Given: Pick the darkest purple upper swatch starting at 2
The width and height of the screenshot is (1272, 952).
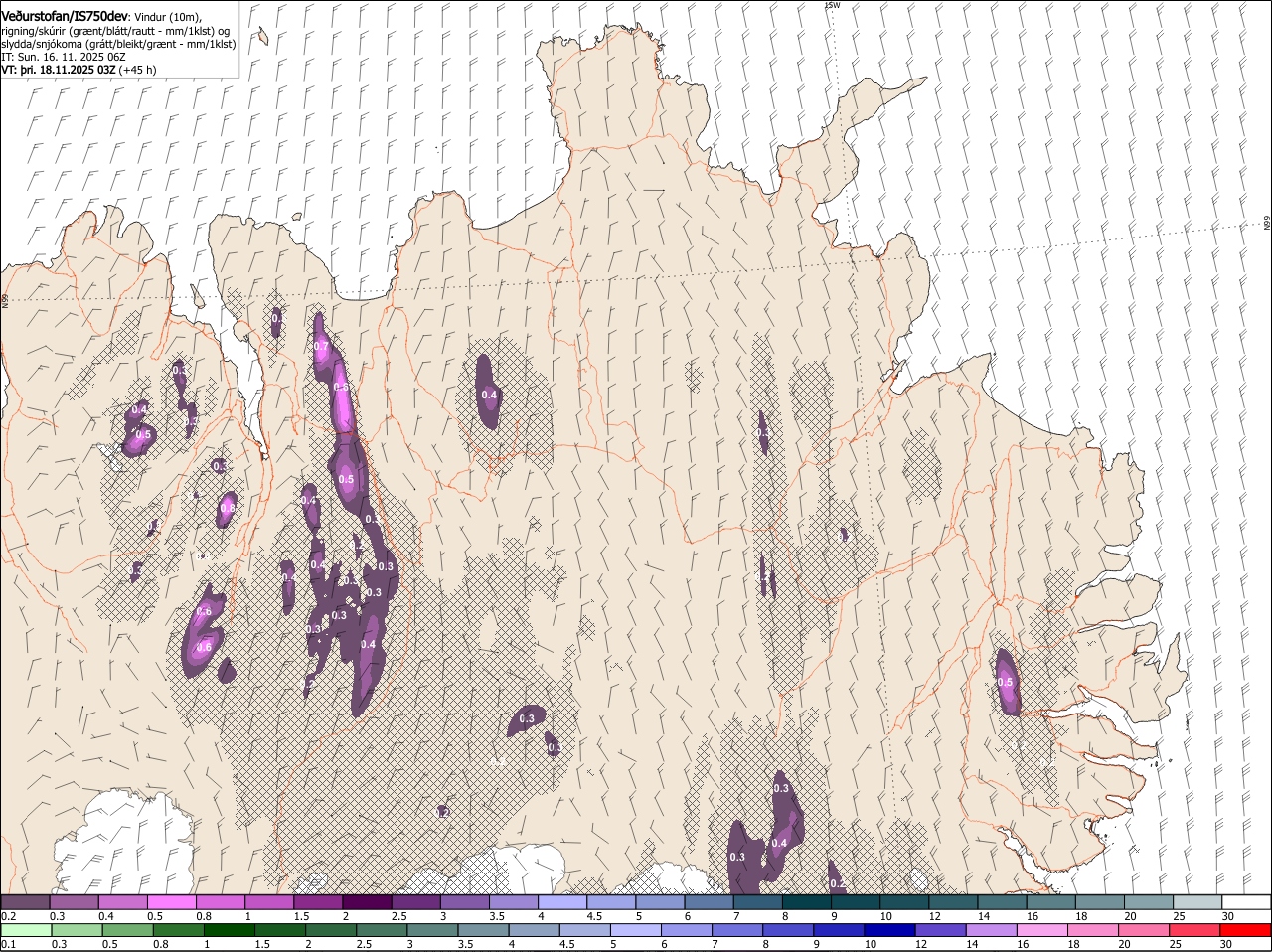Looking at the screenshot, I should [x=367, y=901].
